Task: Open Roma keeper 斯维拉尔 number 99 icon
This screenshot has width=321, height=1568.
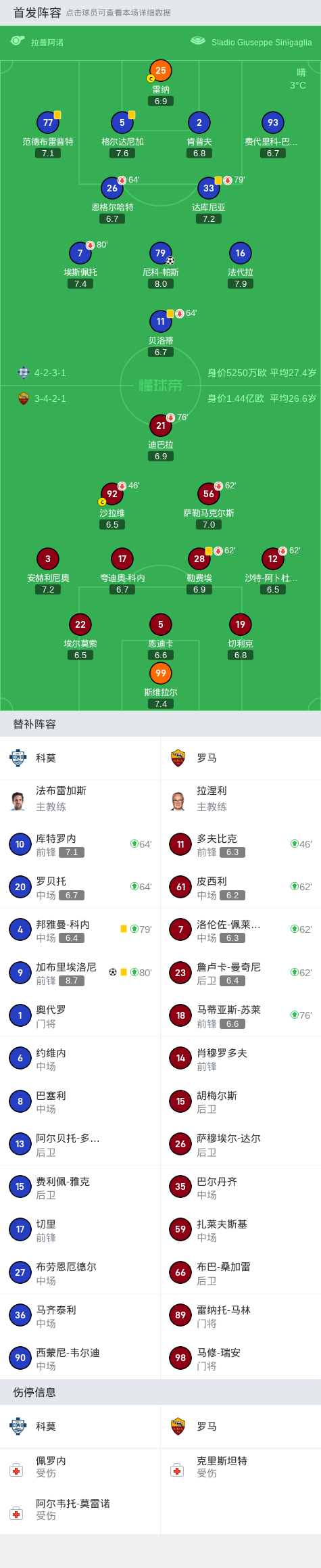Action: pos(161,673)
